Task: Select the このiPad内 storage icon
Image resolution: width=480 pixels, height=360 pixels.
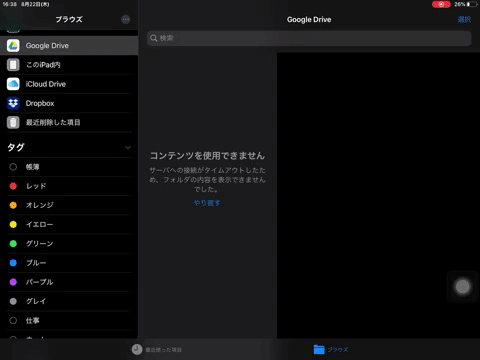Action: (13, 65)
